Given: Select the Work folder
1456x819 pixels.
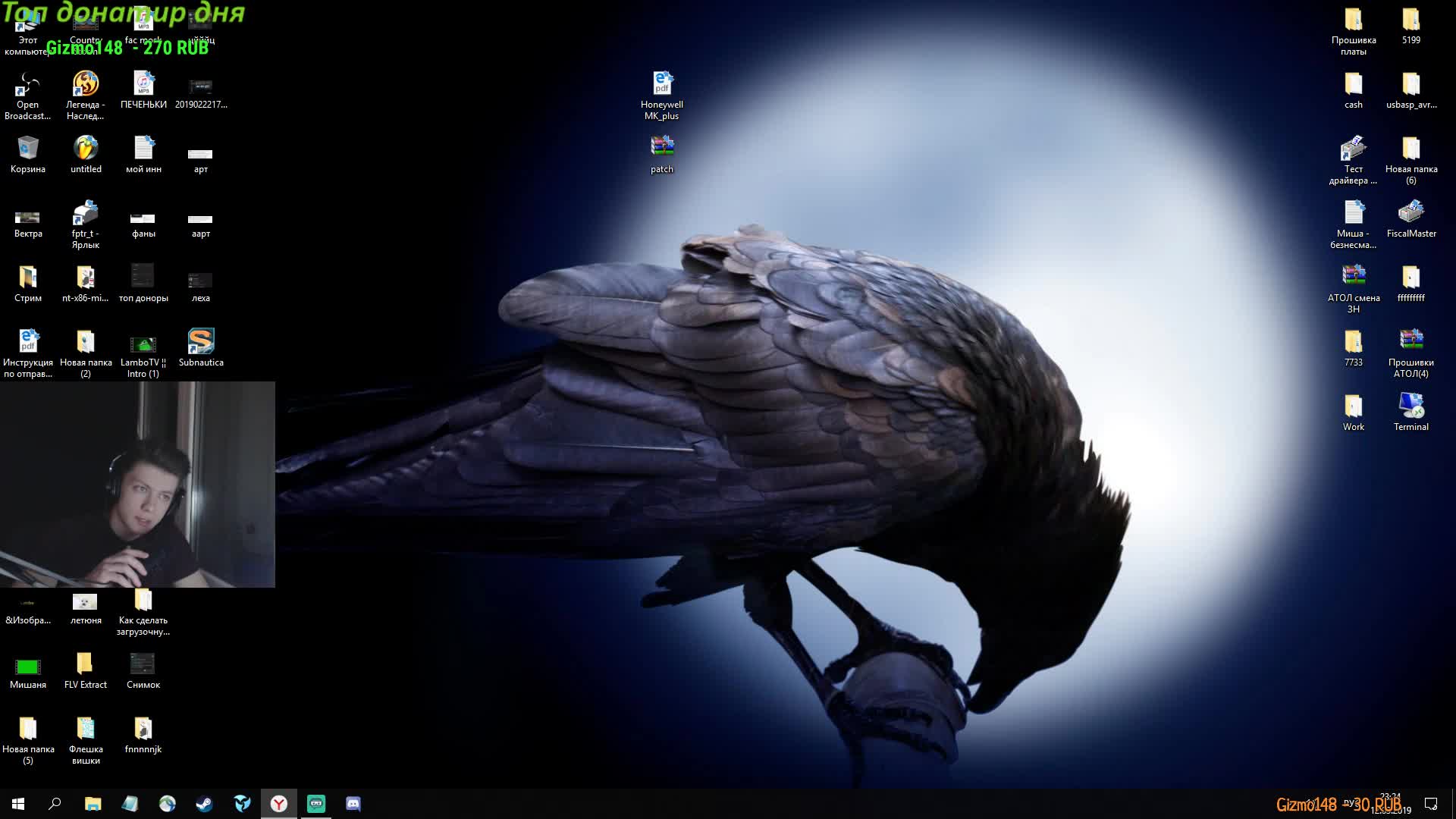Looking at the screenshot, I should pyautogui.click(x=1353, y=406).
